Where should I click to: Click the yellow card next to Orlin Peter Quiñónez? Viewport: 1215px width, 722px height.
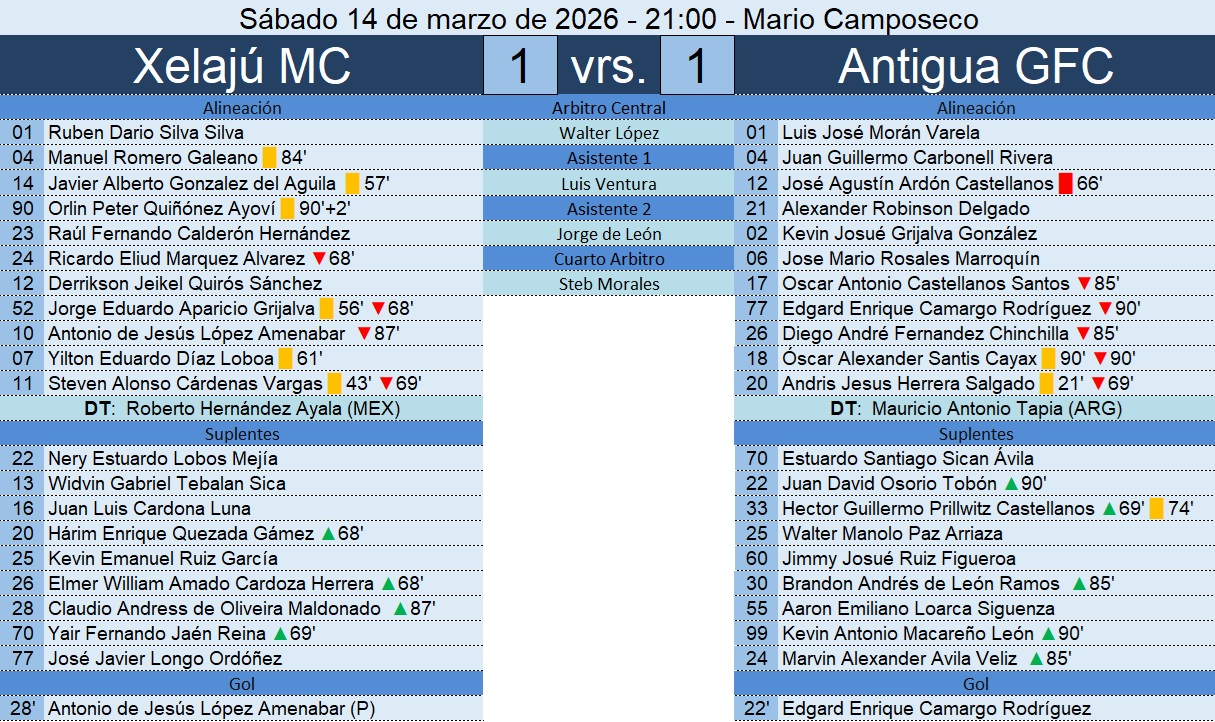[287, 208]
